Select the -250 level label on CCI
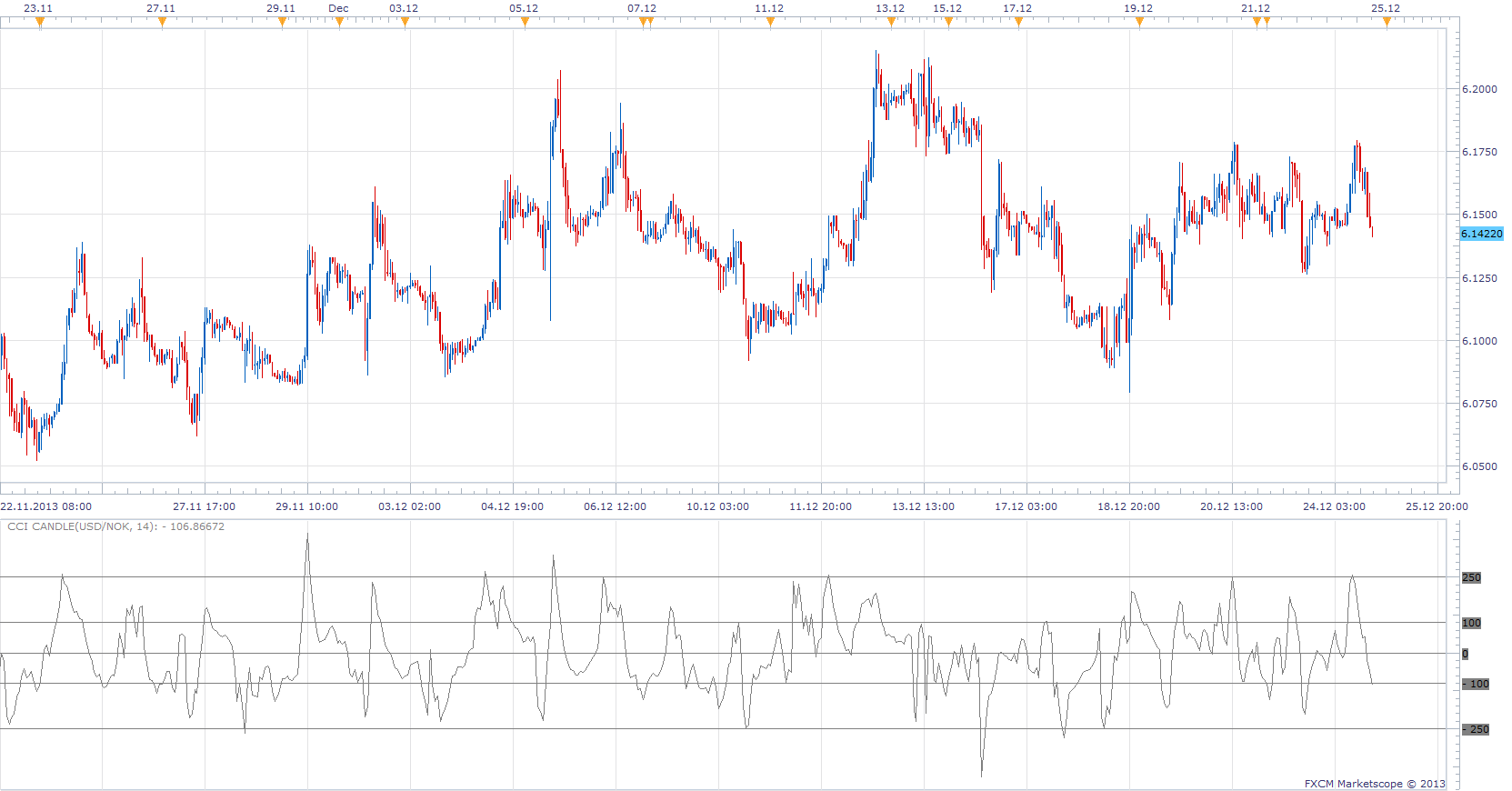This screenshot has height=791, width=1512. [x=1476, y=729]
